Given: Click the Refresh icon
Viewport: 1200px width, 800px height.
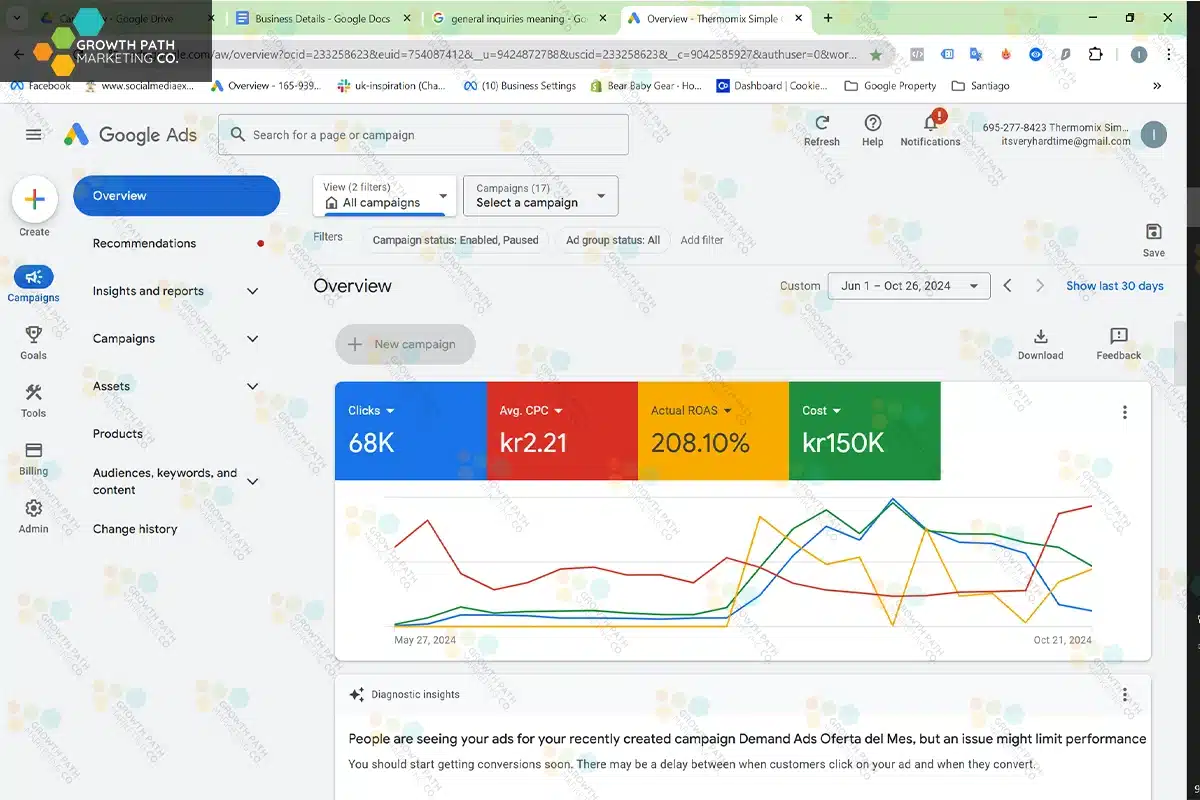Looking at the screenshot, I should click(x=821, y=123).
